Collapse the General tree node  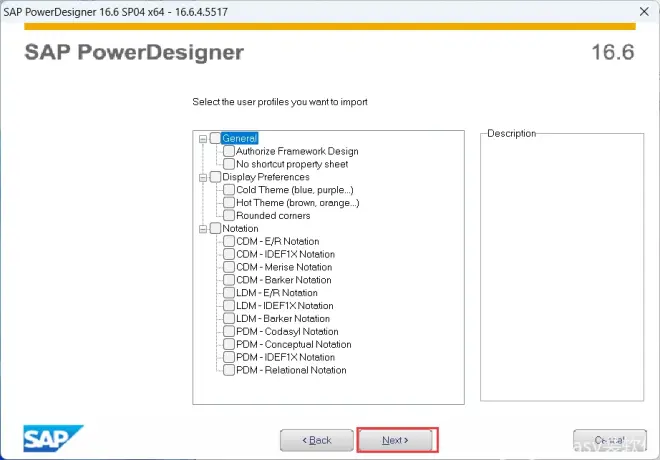click(203, 138)
